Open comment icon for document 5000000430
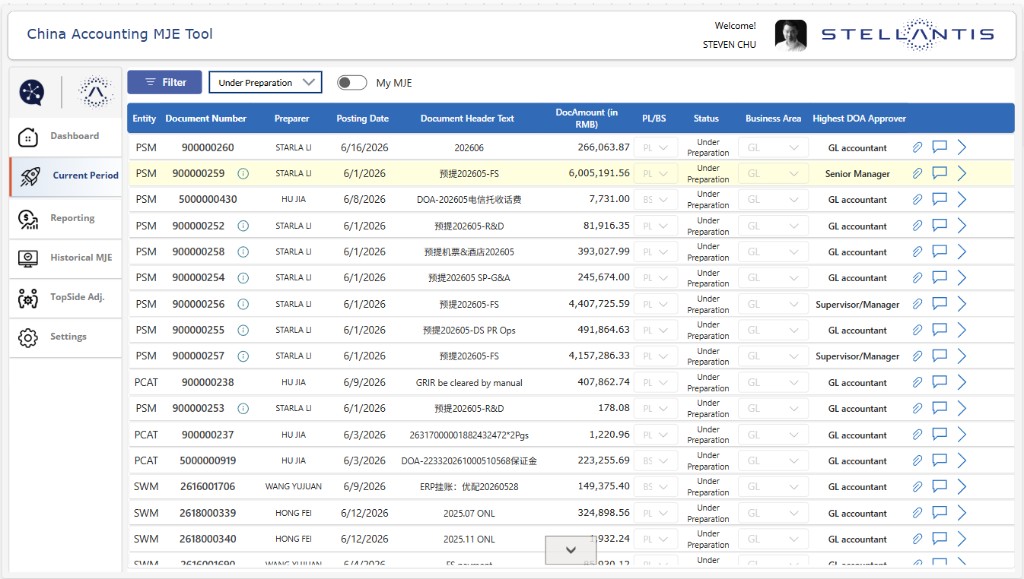Viewport: 1024px width, 579px height. tap(939, 198)
